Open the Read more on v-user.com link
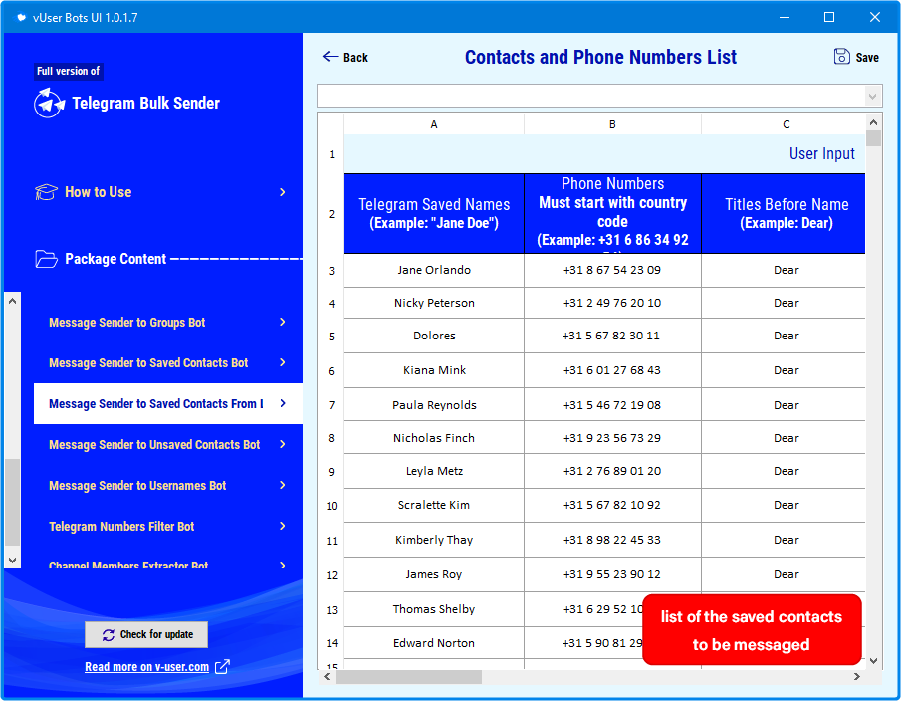901x701 pixels. tap(147, 667)
